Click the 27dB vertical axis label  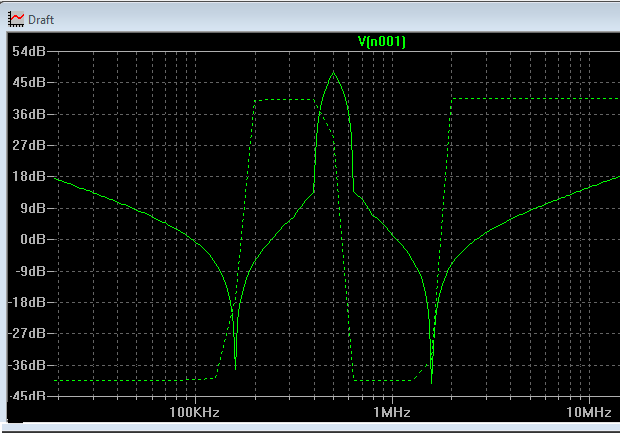coord(28,145)
